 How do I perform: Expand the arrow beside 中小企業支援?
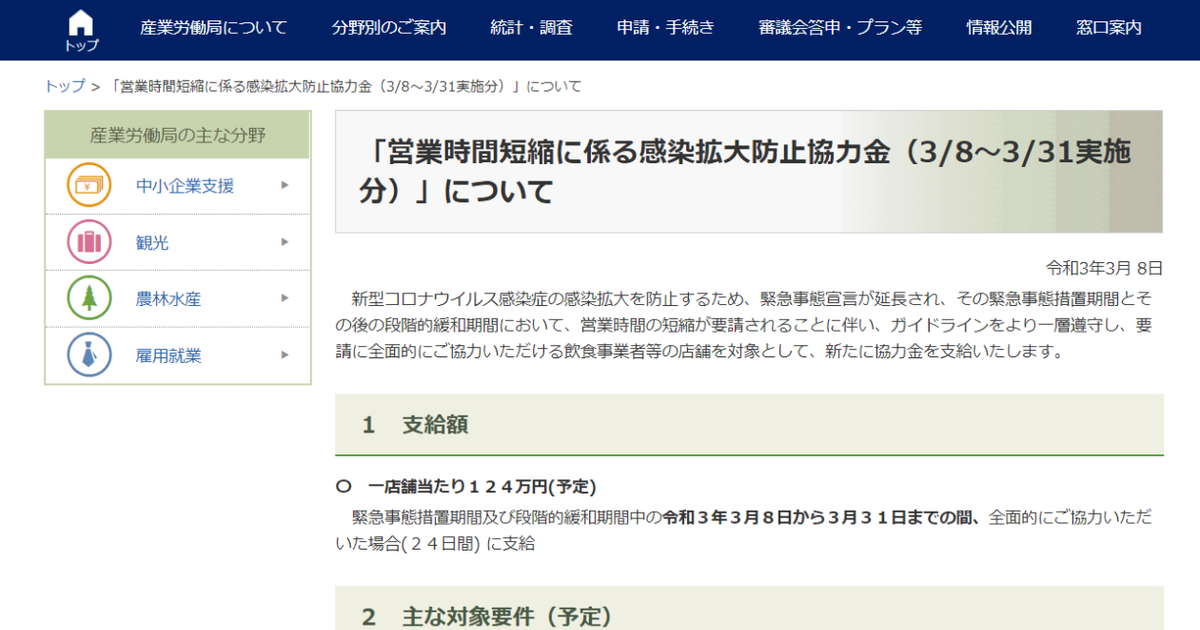coord(285,185)
